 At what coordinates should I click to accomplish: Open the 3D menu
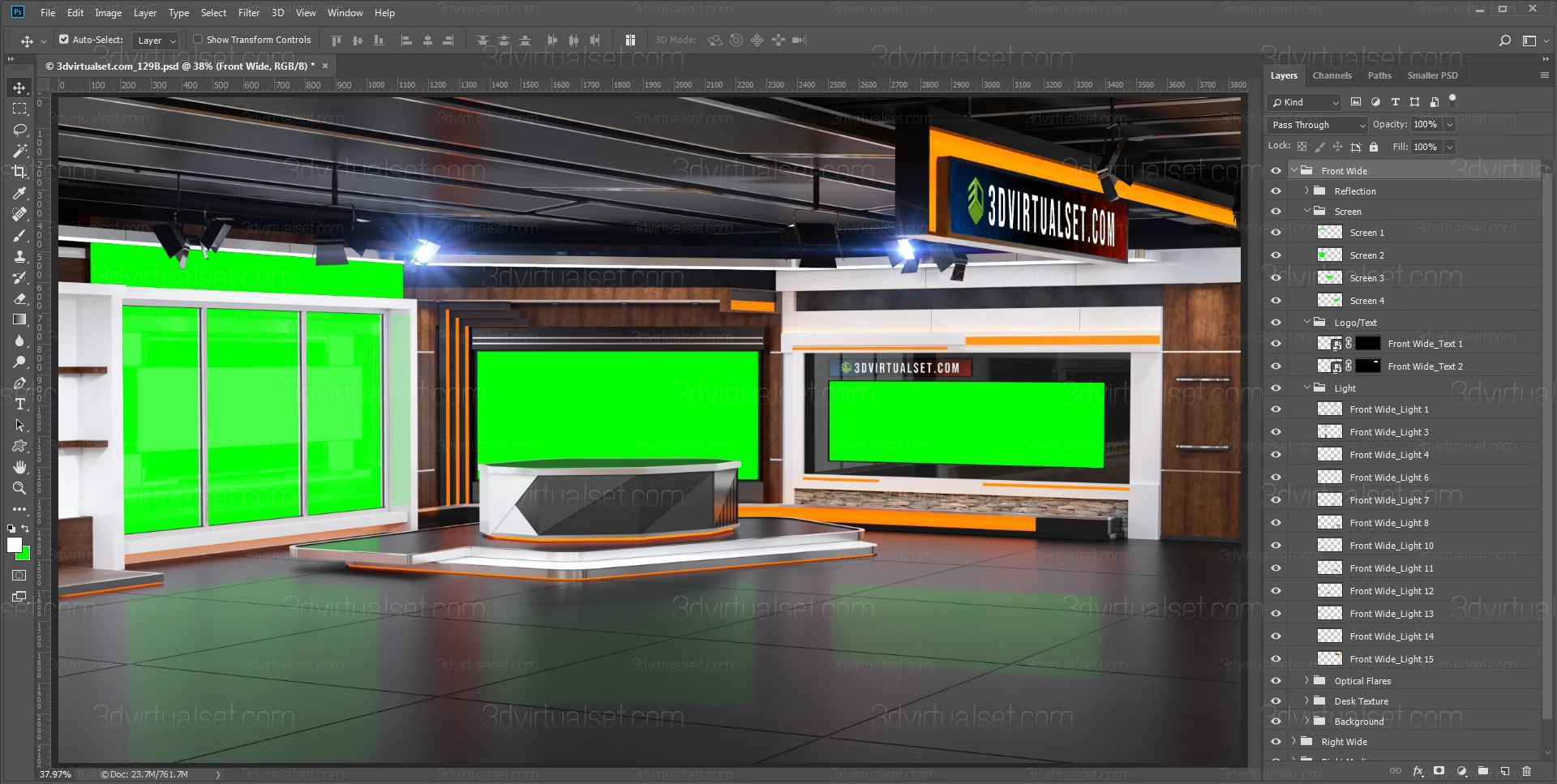pyautogui.click(x=277, y=13)
